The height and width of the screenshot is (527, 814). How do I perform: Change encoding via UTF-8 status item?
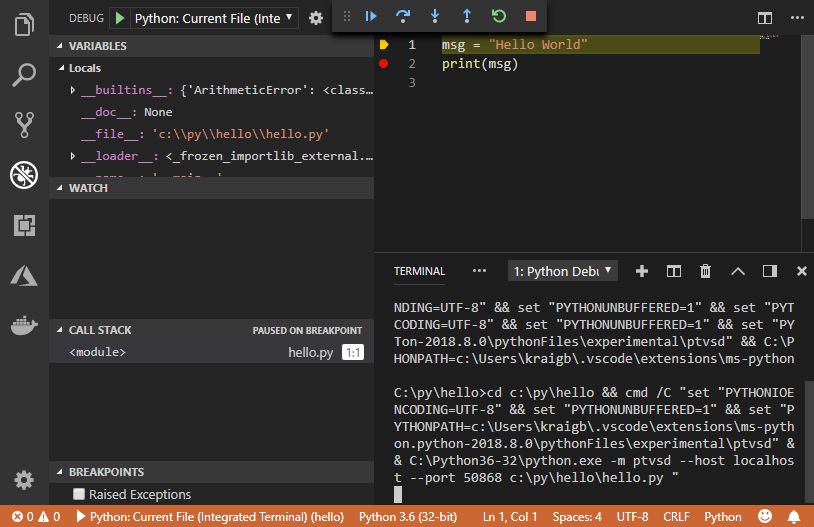[632, 517]
